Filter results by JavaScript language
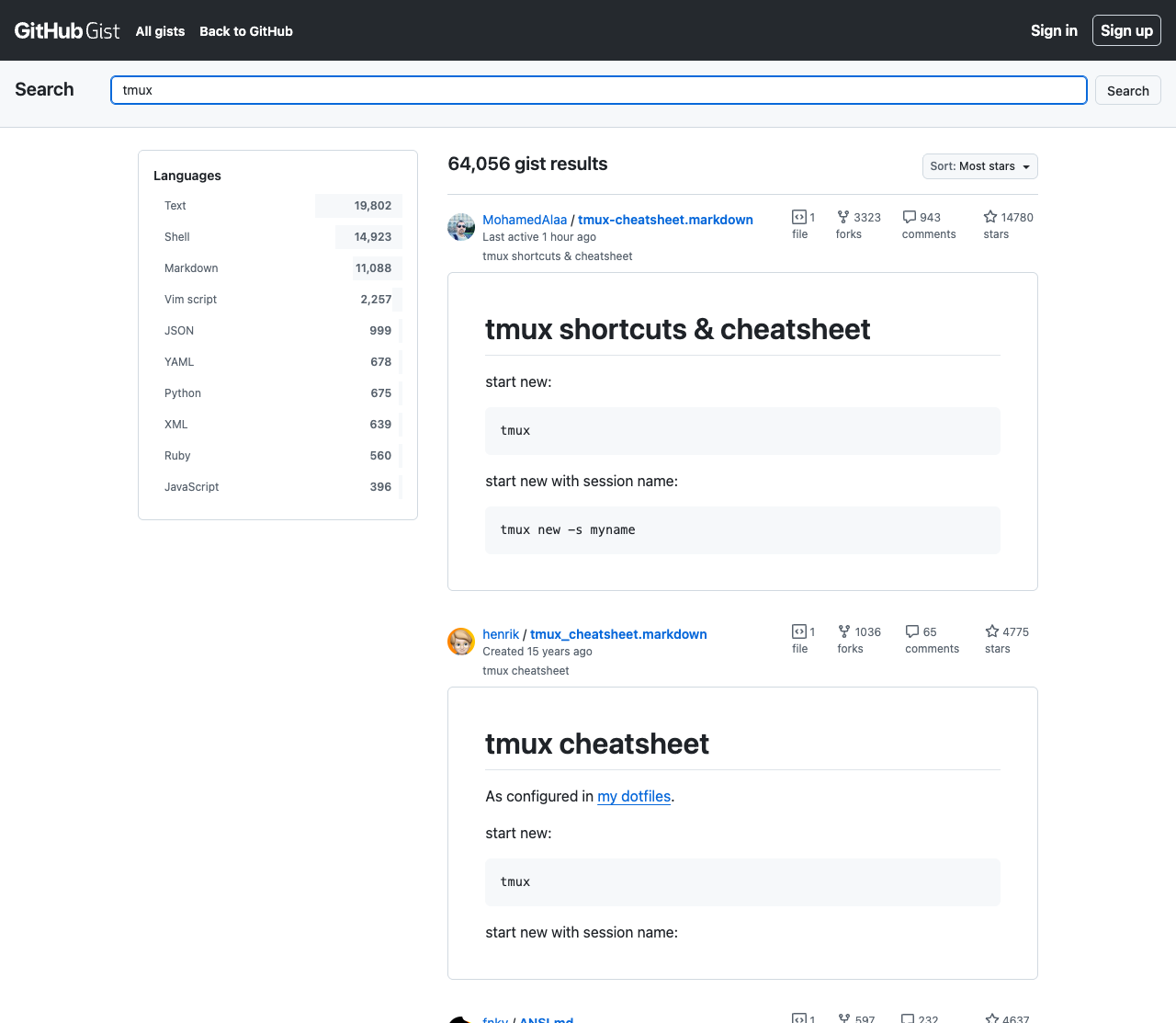 277,487
